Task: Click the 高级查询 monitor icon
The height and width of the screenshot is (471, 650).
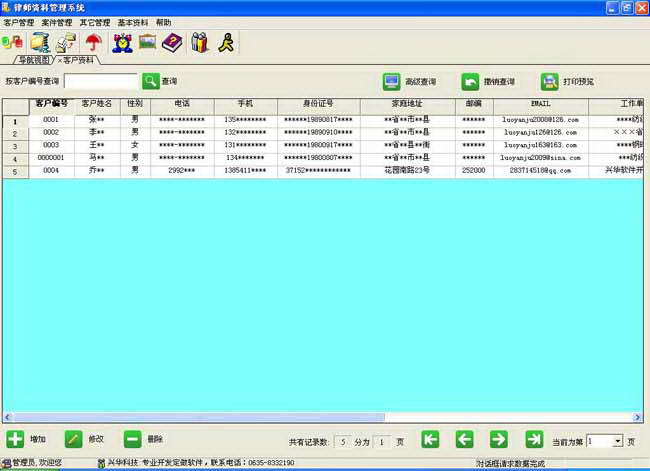Action: tap(391, 82)
